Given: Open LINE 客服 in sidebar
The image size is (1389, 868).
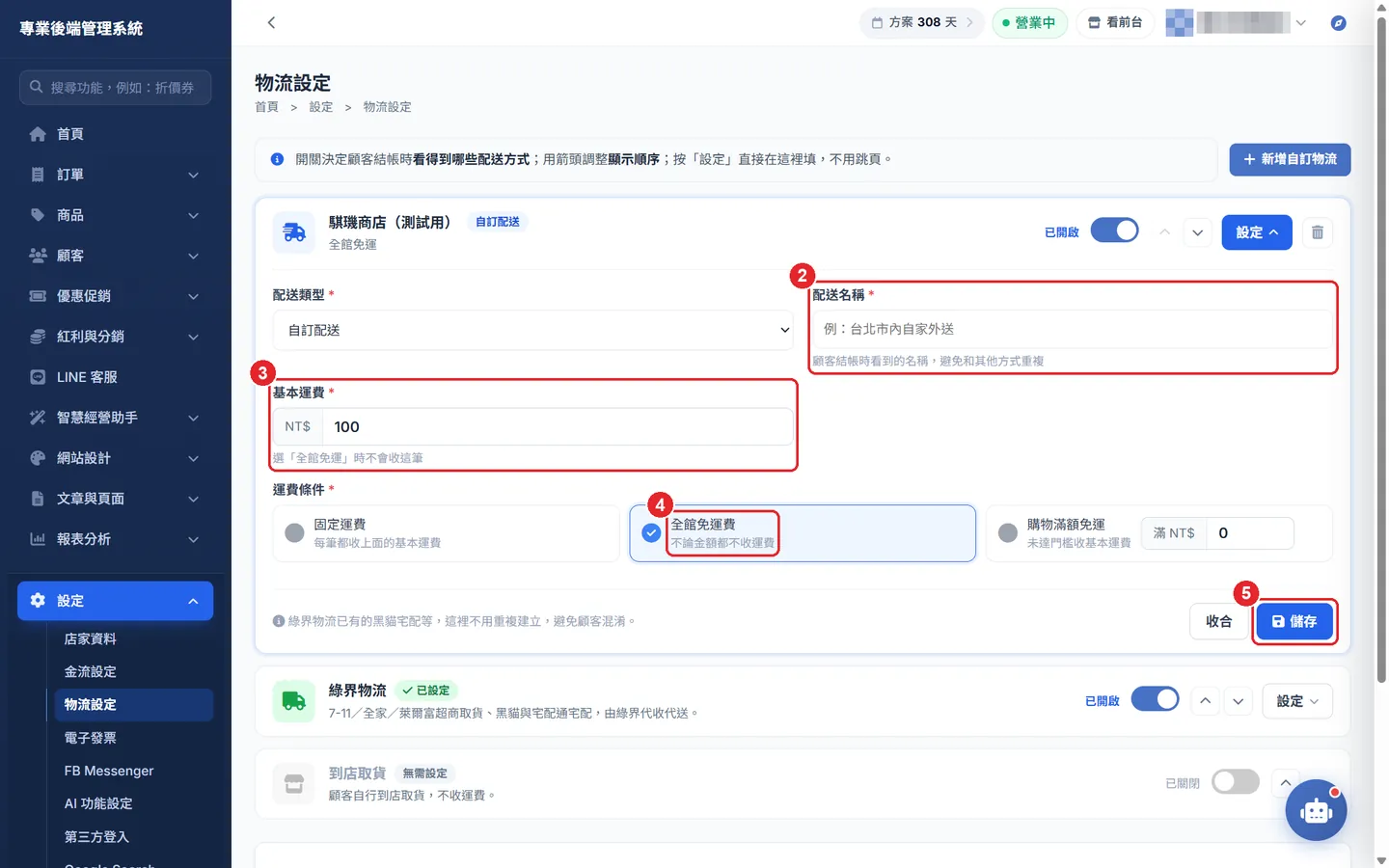Looking at the screenshot, I should (116, 377).
